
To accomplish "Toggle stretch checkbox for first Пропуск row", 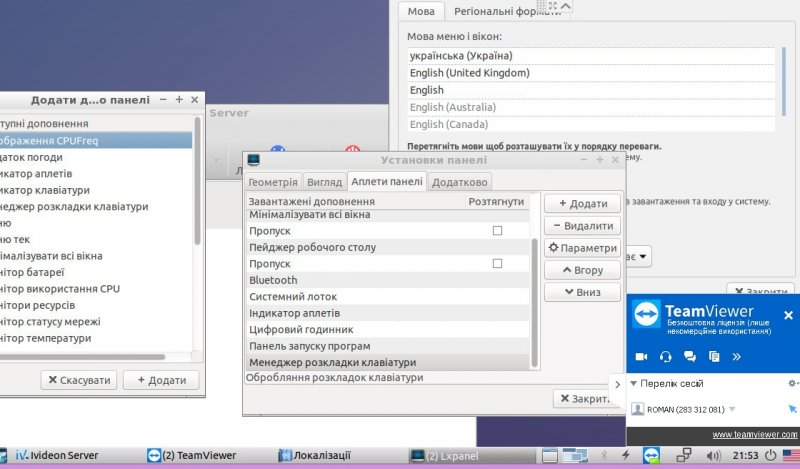I will [497, 231].
